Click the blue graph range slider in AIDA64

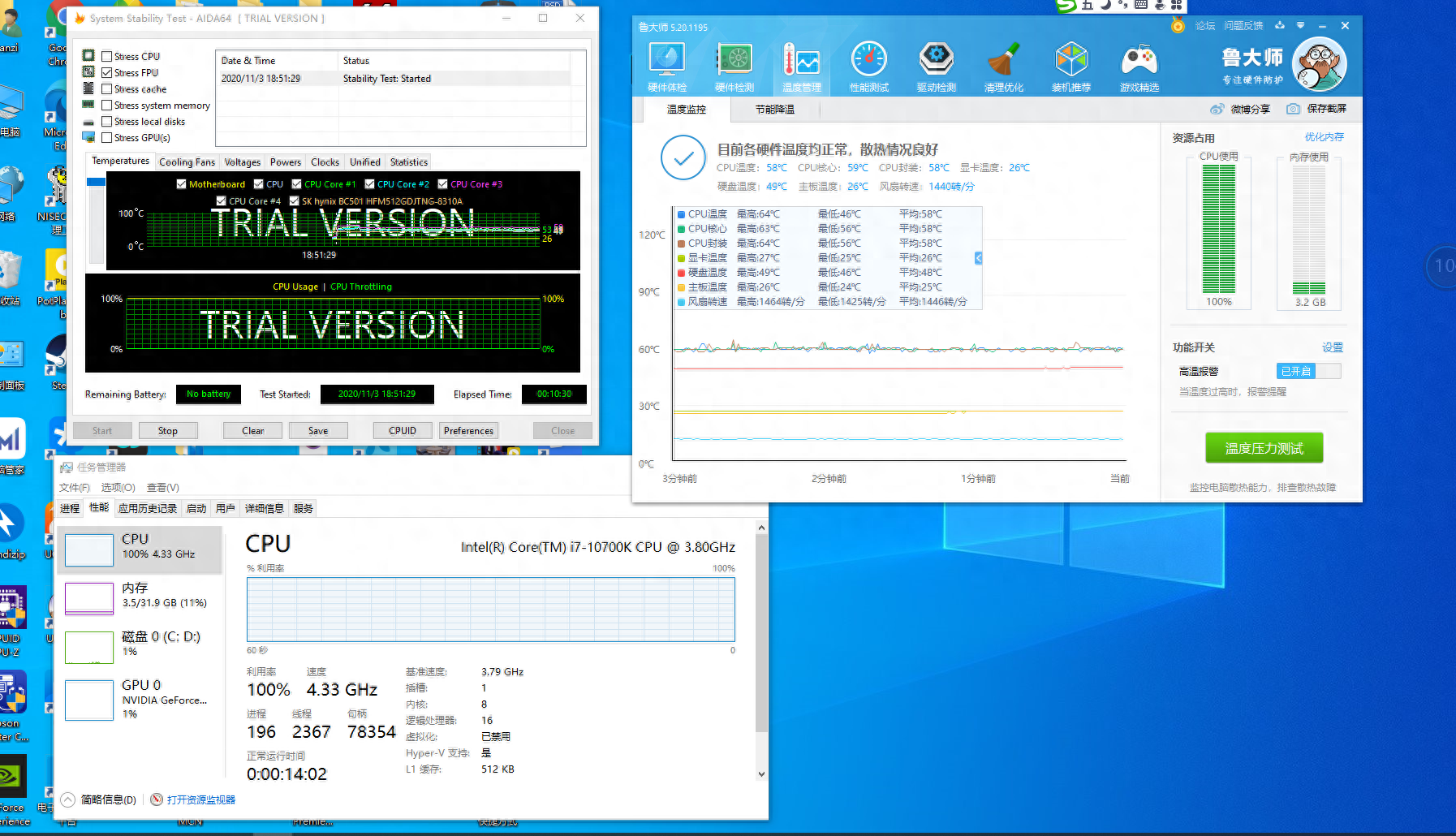(x=96, y=182)
